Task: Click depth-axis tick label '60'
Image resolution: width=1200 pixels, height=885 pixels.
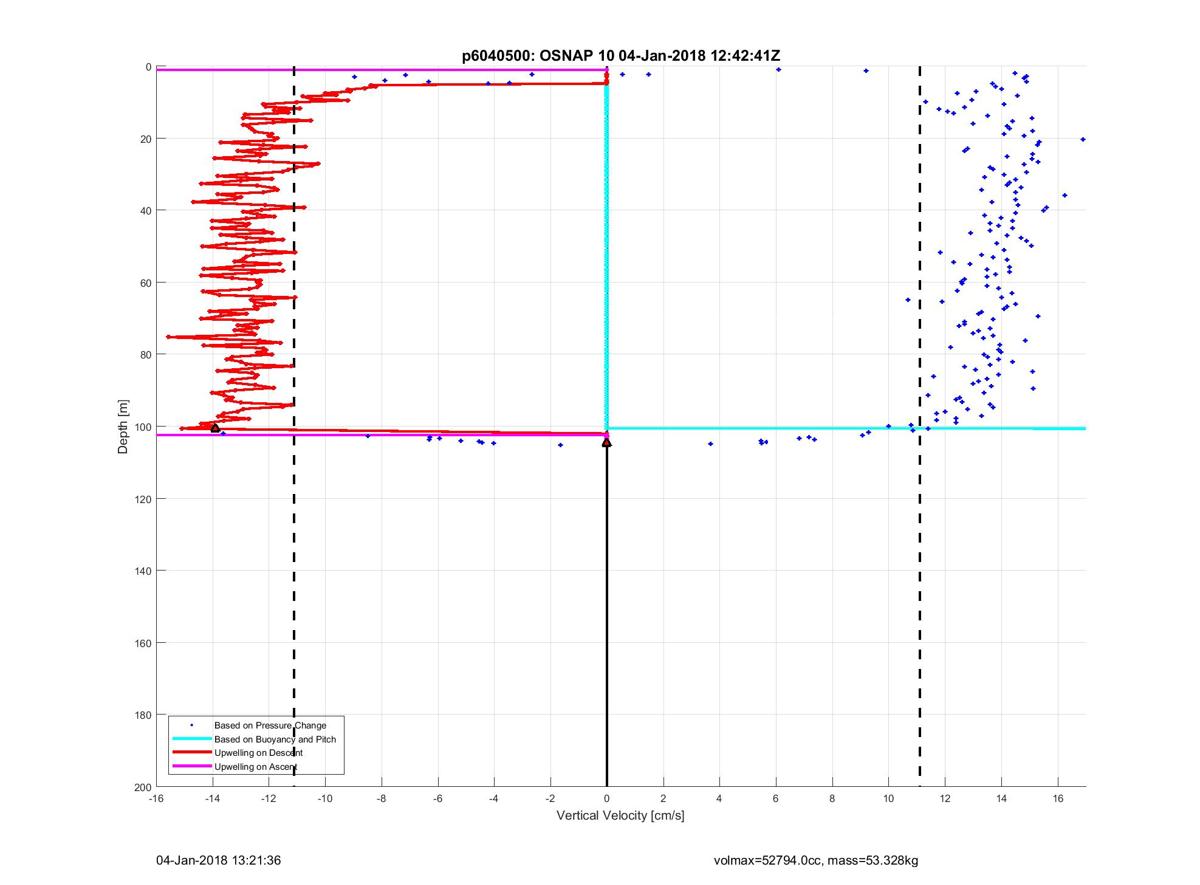Action: coord(145,283)
